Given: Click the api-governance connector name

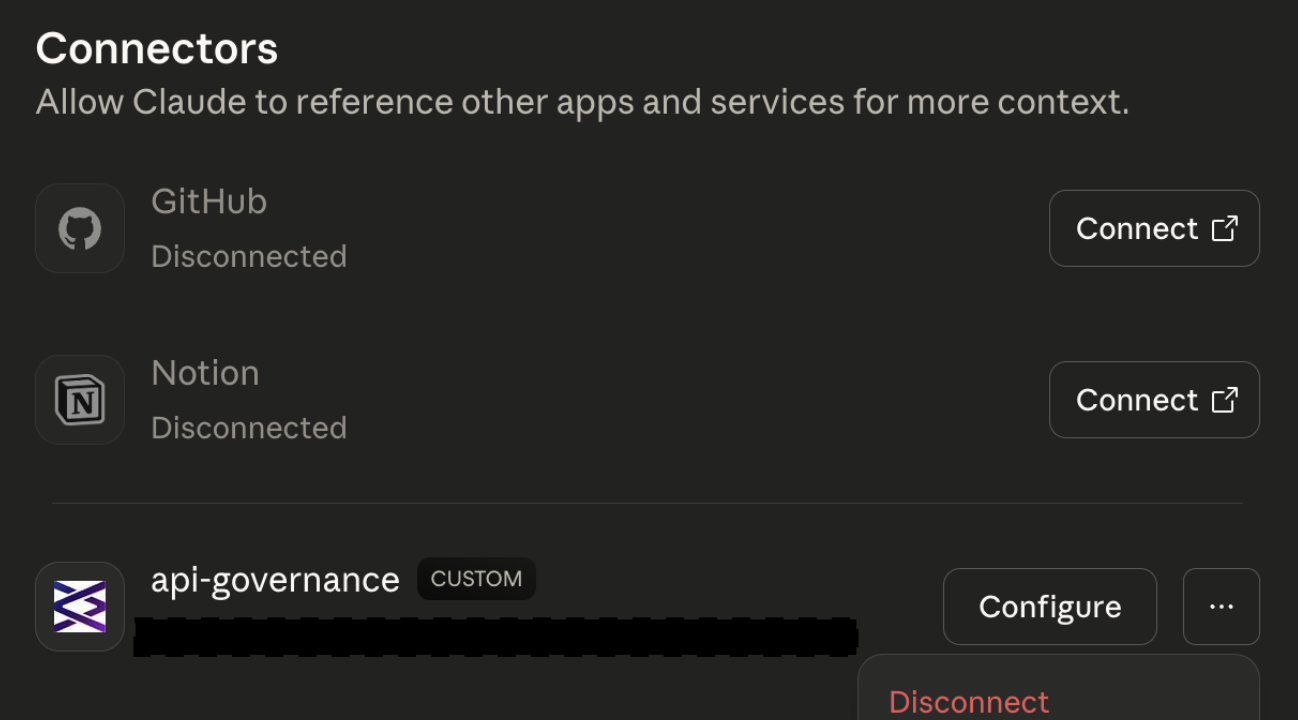Looking at the screenshot, I should (x=275, y=580).
